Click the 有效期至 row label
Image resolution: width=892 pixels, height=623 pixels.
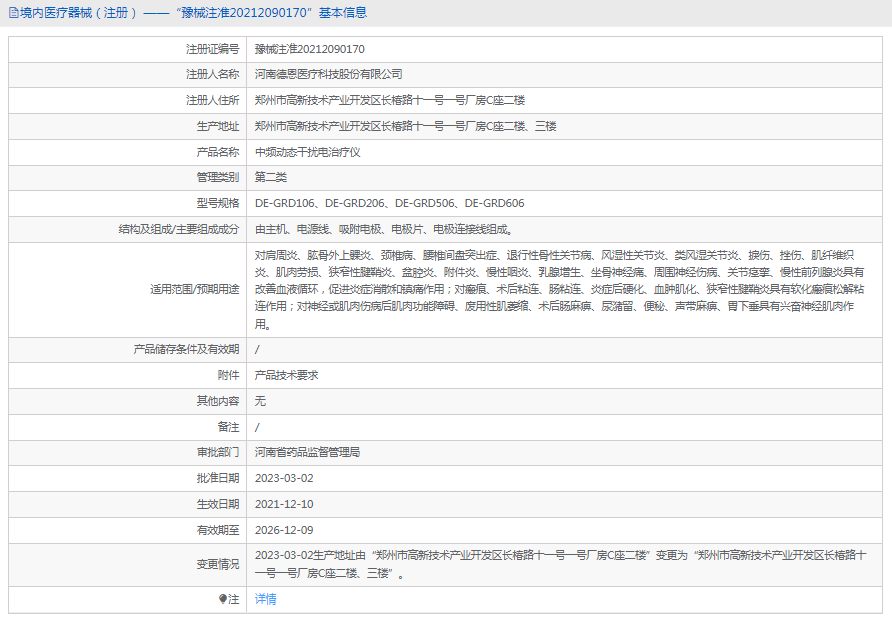coord(217,530)
